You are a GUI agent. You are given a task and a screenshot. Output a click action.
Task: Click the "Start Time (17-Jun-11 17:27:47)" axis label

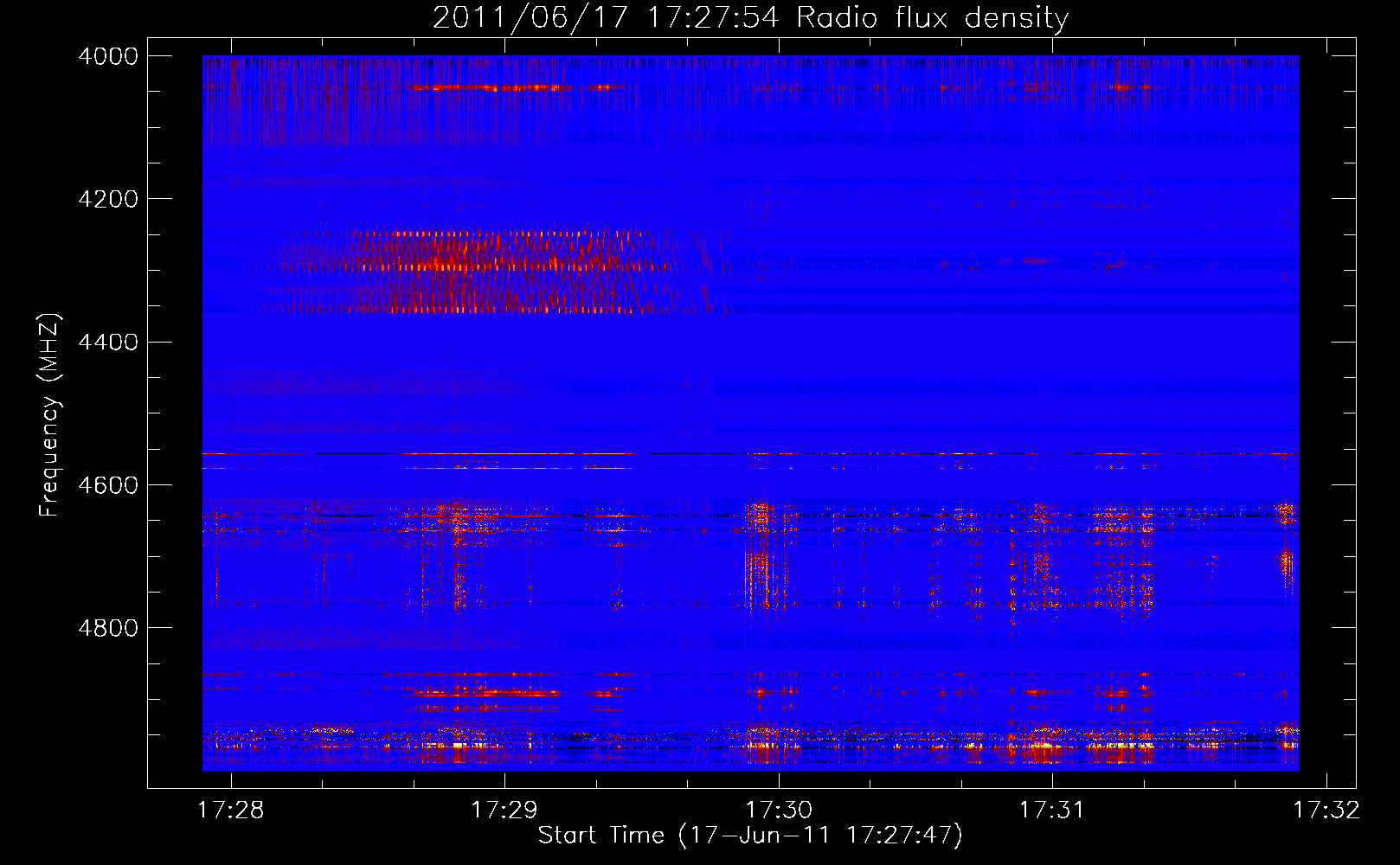(750, 836)
